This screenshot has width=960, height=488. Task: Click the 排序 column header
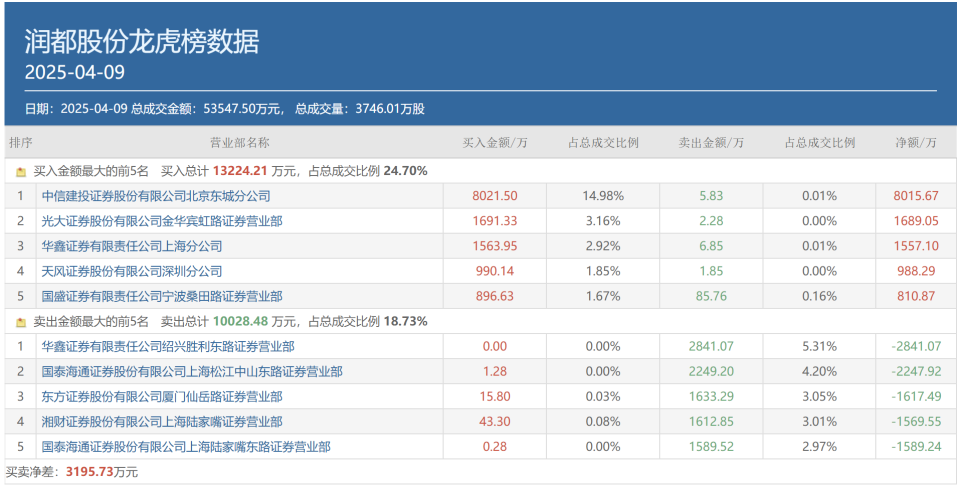[21, 143]
